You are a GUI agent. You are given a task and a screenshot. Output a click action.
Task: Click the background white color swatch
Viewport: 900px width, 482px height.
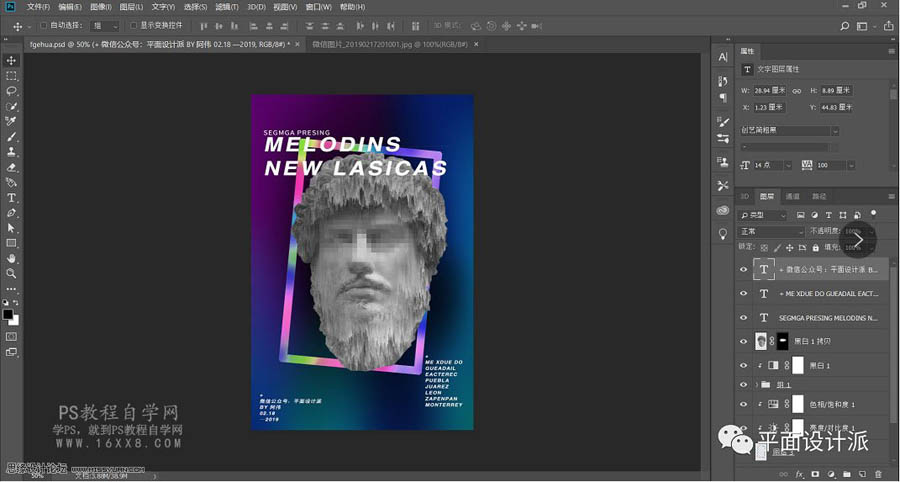point(15,320)
